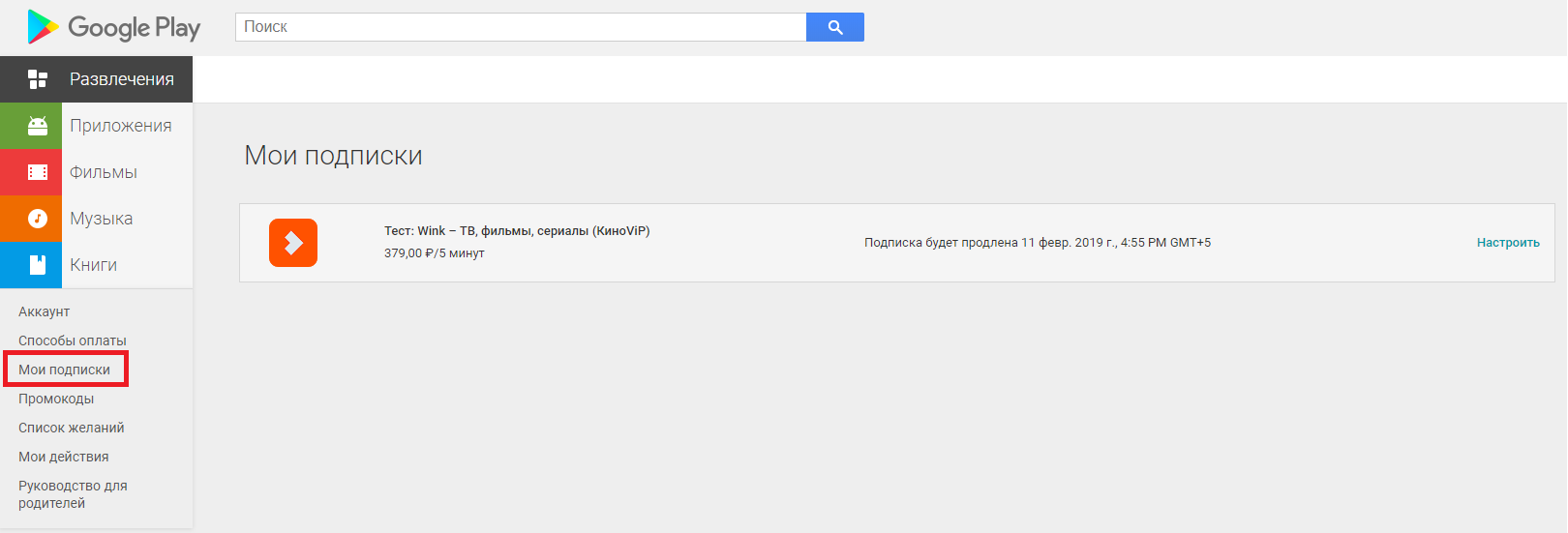Click the Настроить link for subscription
Viewport: 1568px width, 533px height.
(1508, 243)
